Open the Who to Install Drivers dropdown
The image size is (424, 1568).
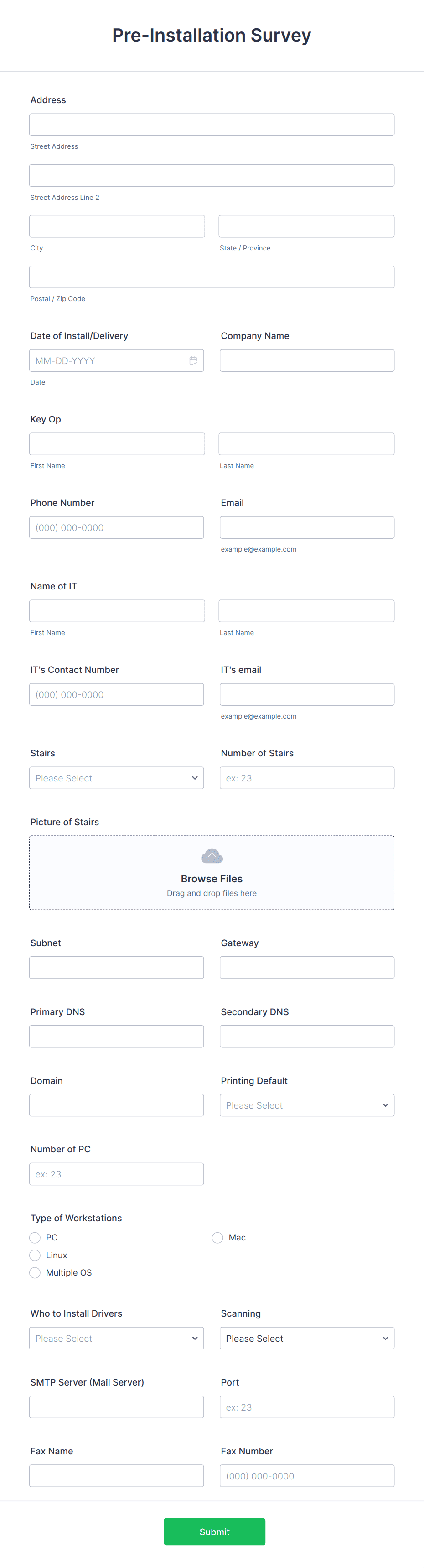(x=116, y=1339)
